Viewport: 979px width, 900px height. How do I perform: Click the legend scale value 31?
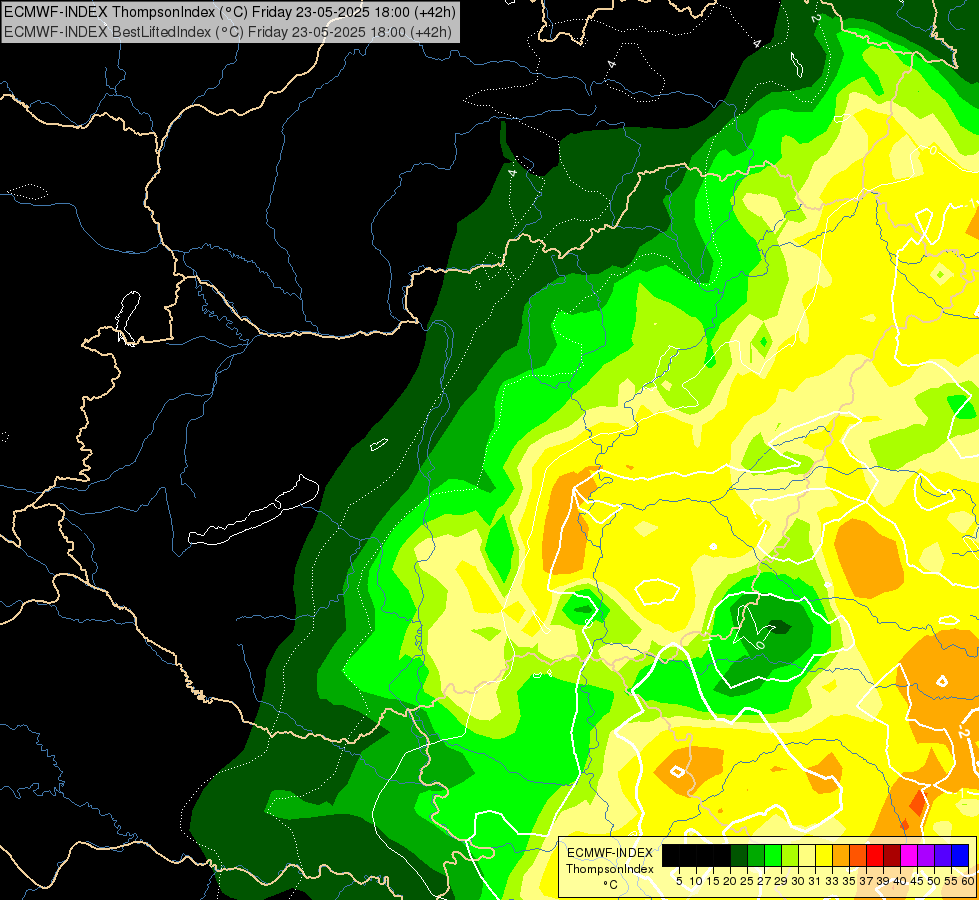click(x=815, y=881)
